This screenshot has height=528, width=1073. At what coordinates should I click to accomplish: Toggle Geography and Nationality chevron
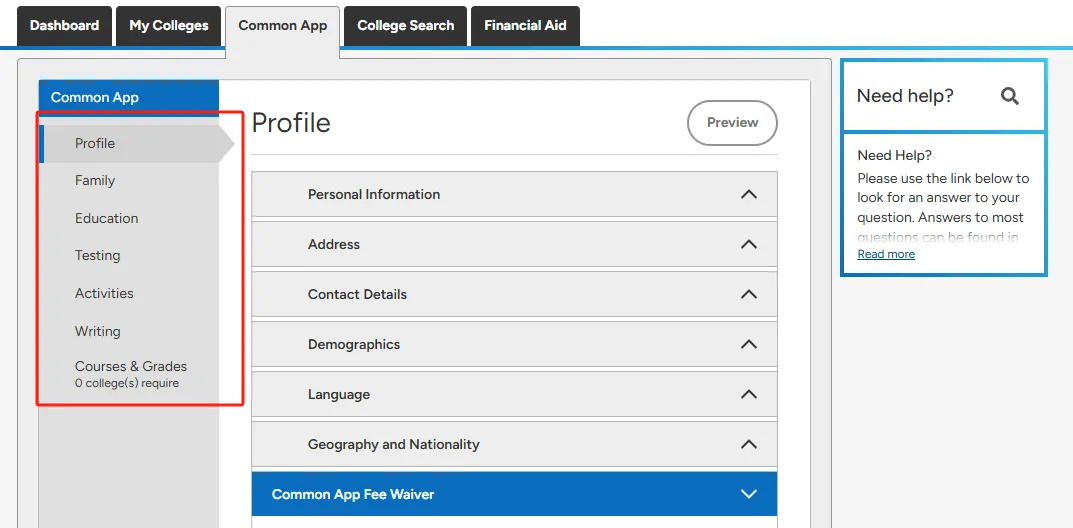[748, 444]
